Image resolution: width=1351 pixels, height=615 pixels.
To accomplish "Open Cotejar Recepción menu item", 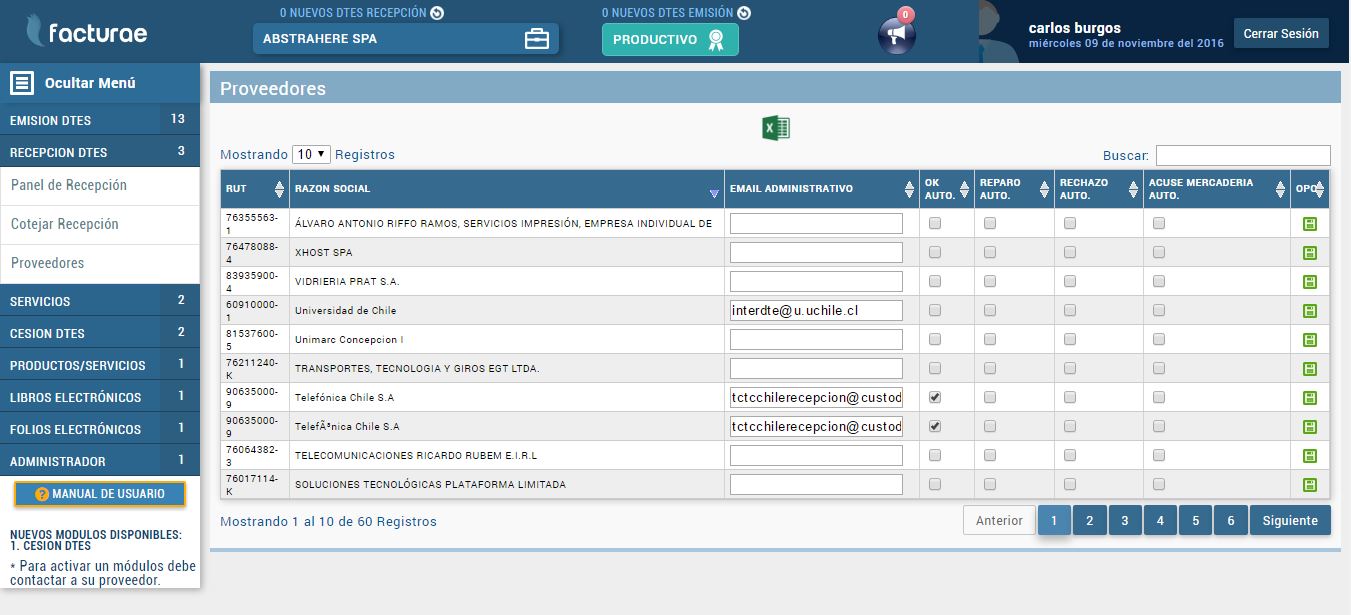I will point(100,225).
